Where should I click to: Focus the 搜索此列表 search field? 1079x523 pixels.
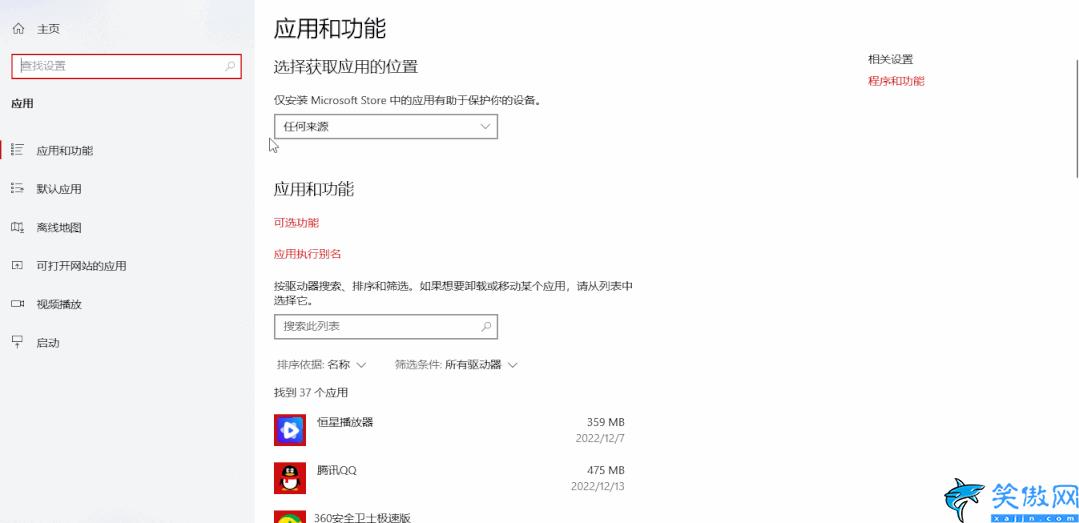[385, 326]
